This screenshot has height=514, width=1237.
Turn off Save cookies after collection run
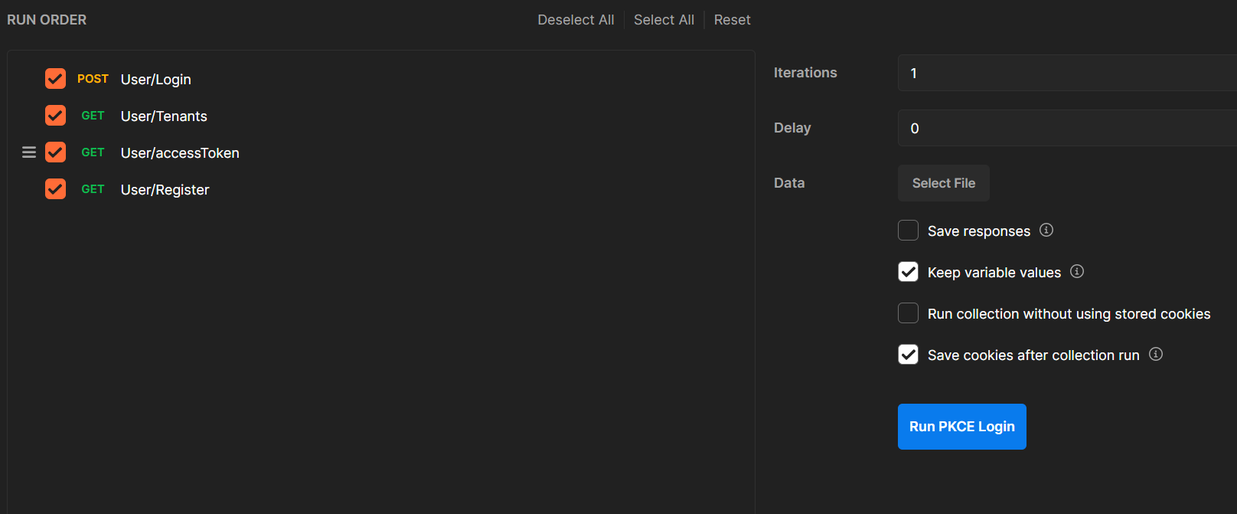point(908,355)
